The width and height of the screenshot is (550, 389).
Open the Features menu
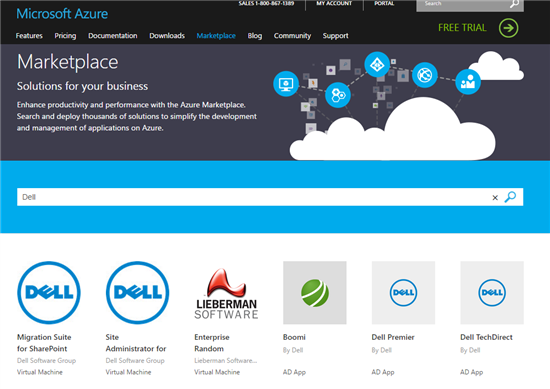click(x=29, y=36)
